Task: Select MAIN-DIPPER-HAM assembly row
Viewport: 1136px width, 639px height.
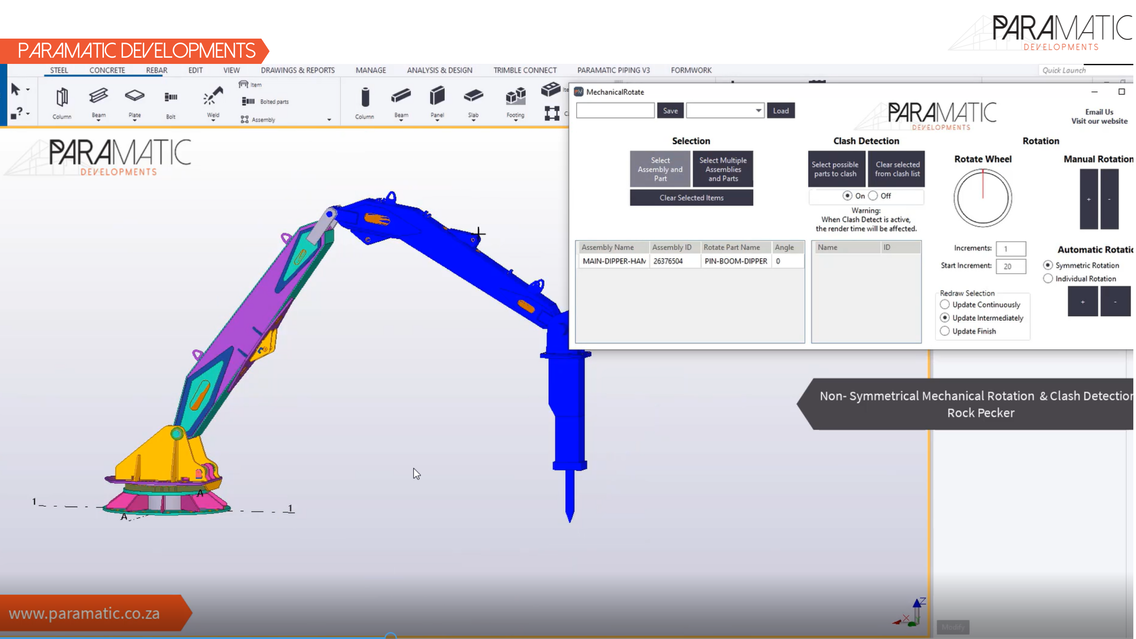Action: tap(690, 261)
